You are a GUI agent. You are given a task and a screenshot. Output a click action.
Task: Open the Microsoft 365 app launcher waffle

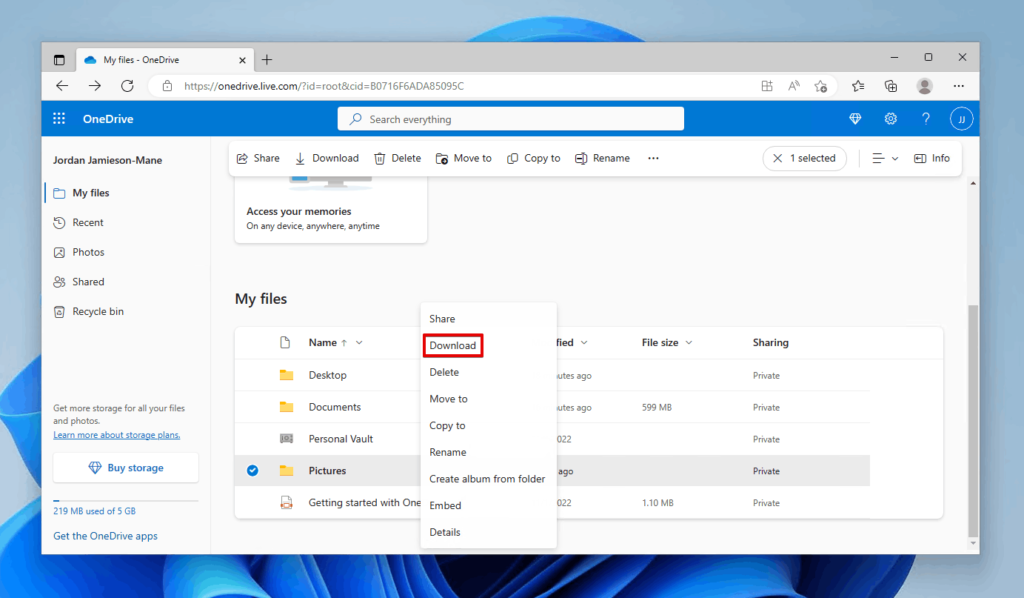59,118
